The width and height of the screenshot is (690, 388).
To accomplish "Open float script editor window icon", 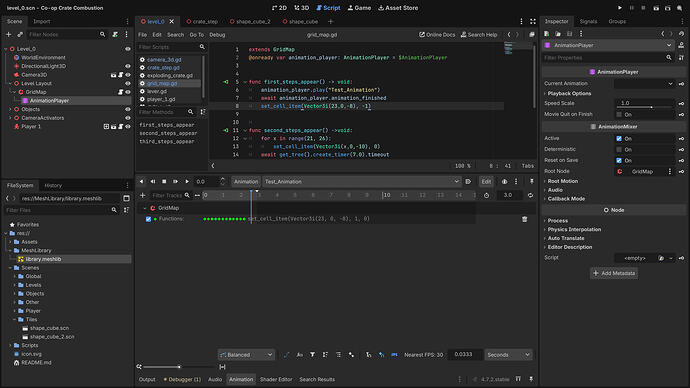I will (x=532, y=34).
